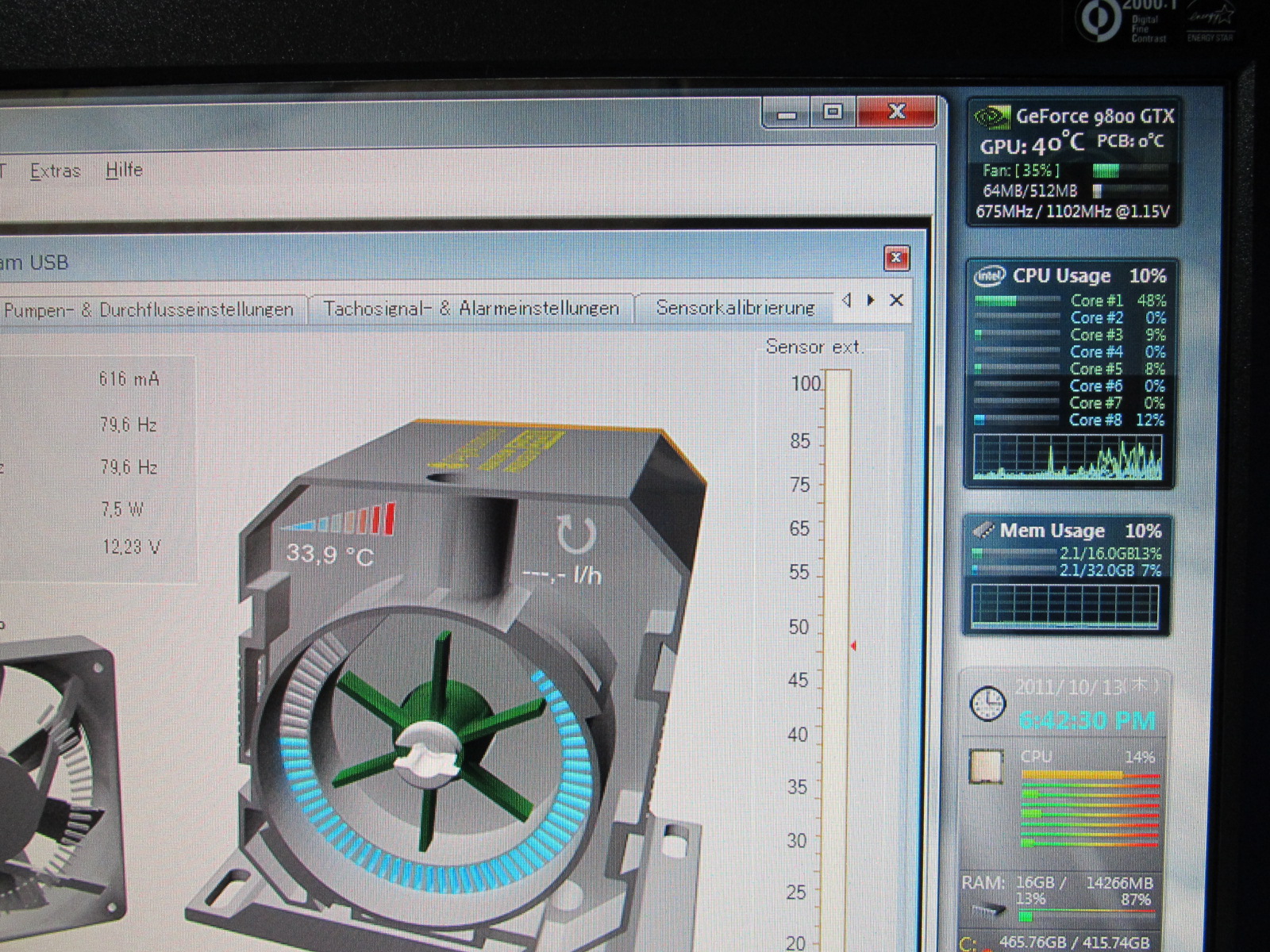1270x952 pixels.
Task: Click the clock icon in system gadget
Action: tap(987, 703)
